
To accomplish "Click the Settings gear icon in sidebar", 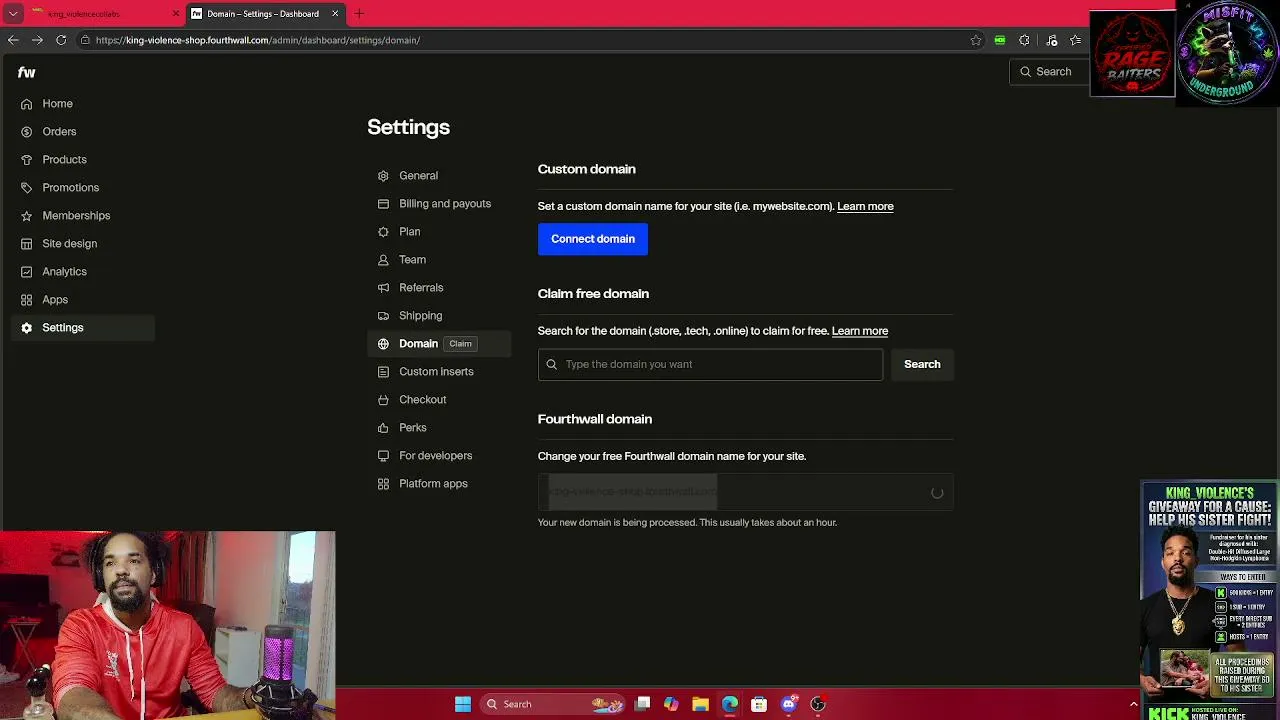I will pos(26,328).
